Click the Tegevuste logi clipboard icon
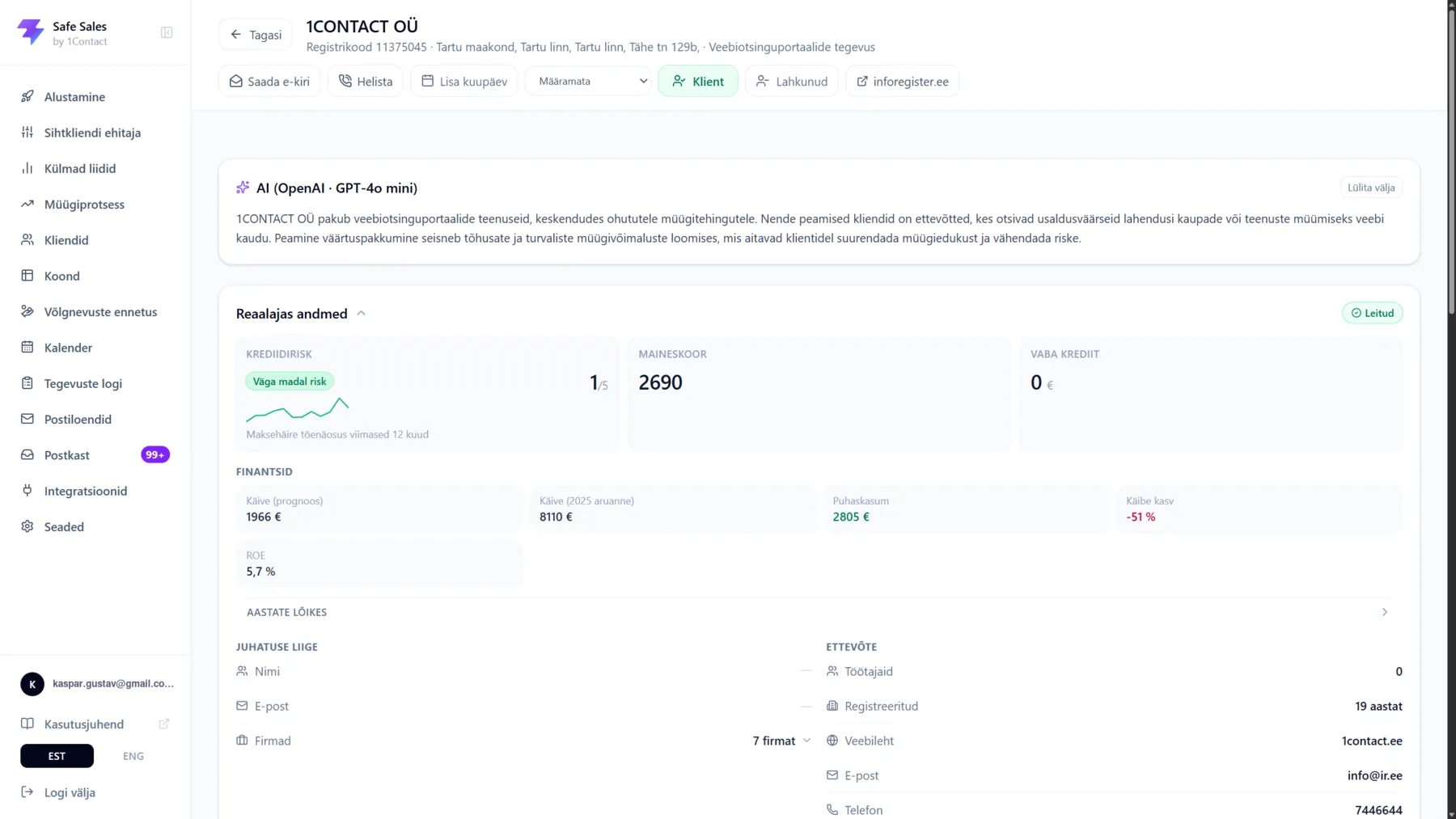 28,383
